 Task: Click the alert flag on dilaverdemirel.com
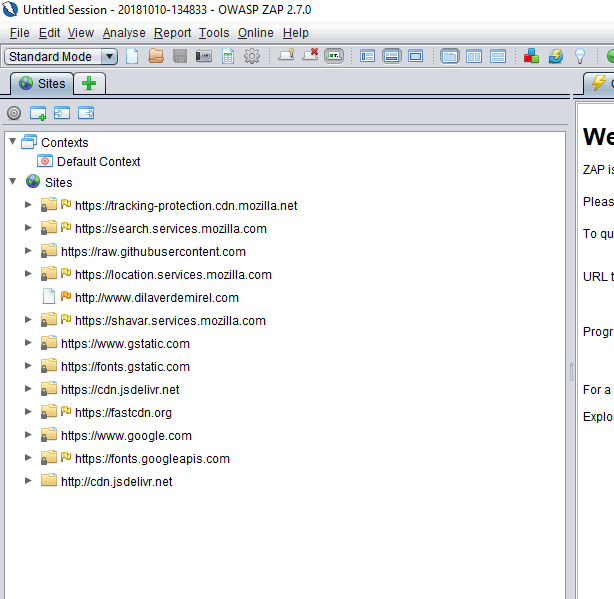coord(66,296)
